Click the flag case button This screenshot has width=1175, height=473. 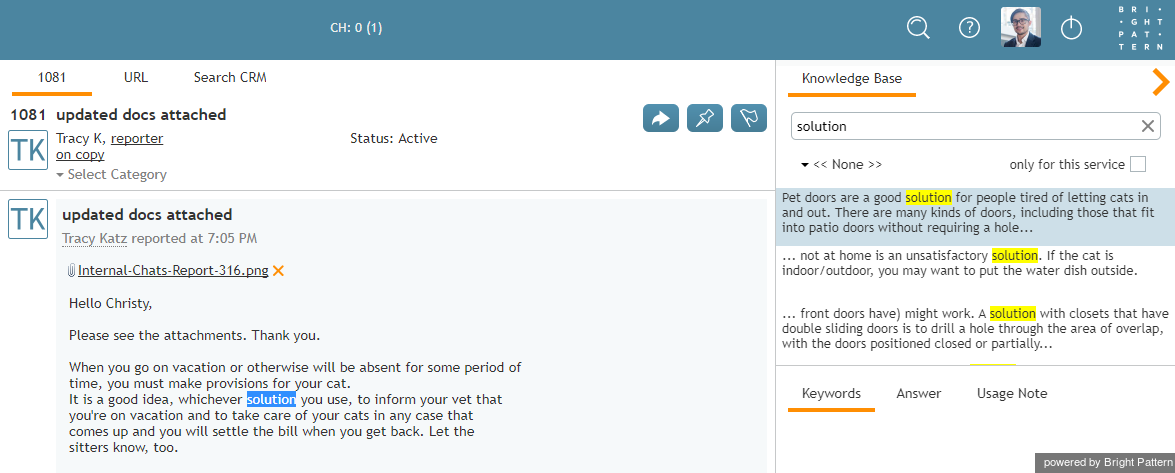pyautogui.click(x=749, y=118)
